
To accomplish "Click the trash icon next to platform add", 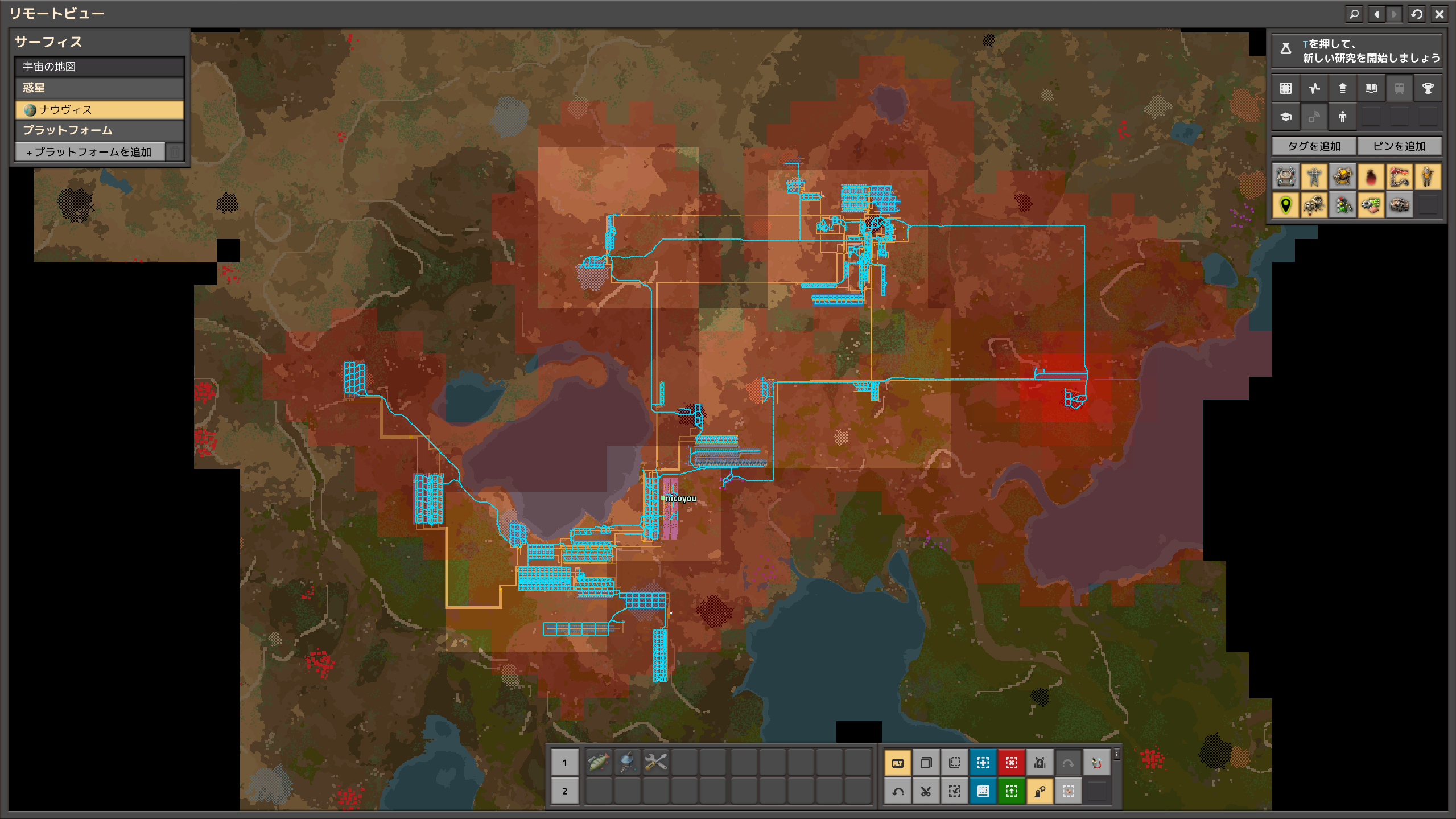I will click(x=175, y=152).
